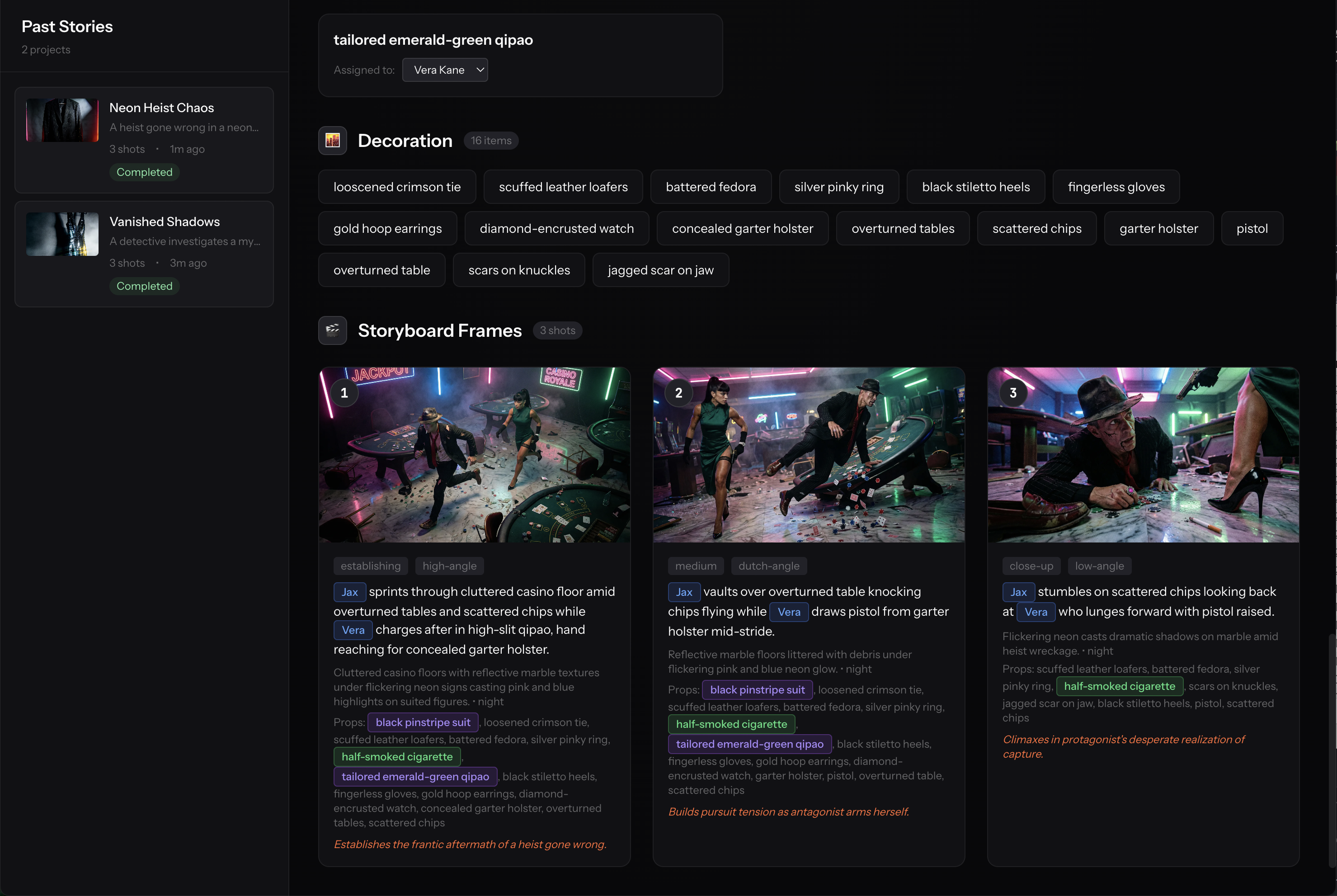The image size is (1337, 896).
Task: Click the Jax tag in shot 2
Action: pos(683,592)
